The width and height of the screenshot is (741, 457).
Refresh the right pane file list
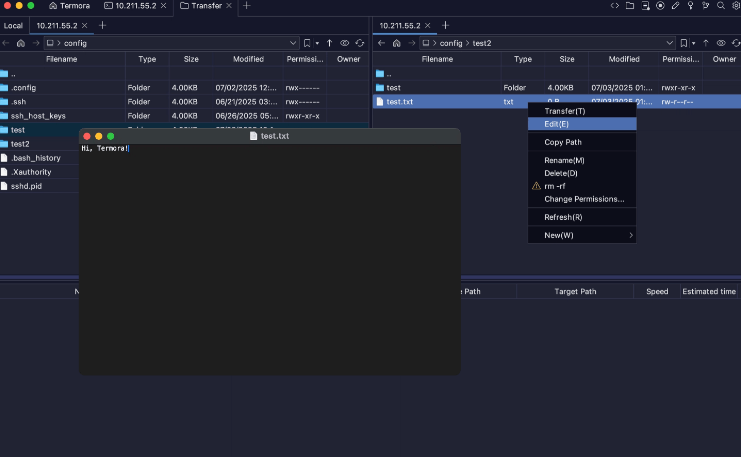(736, 43)
